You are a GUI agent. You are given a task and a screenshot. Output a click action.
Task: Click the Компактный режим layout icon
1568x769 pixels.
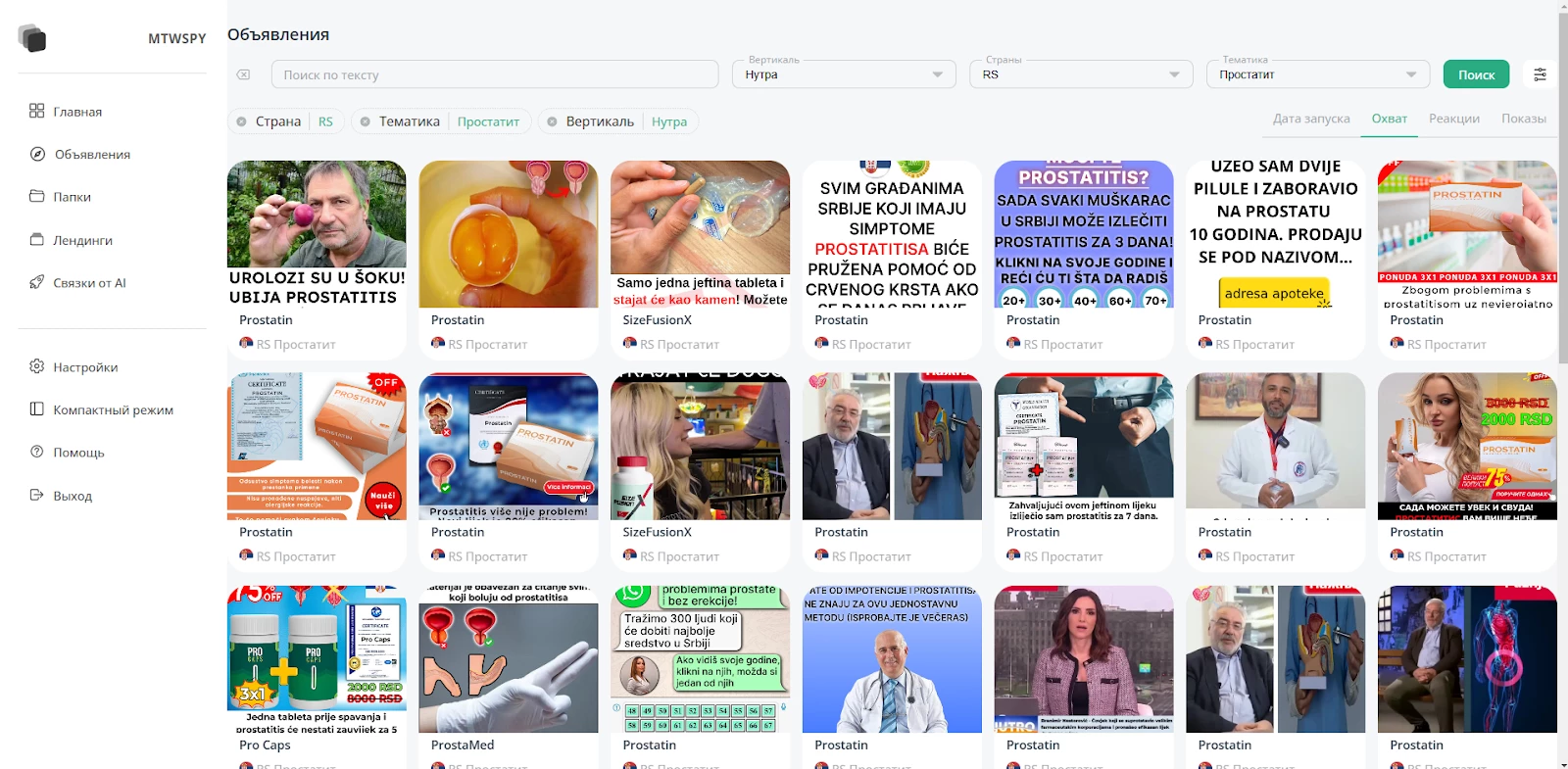tap(37, 409)
